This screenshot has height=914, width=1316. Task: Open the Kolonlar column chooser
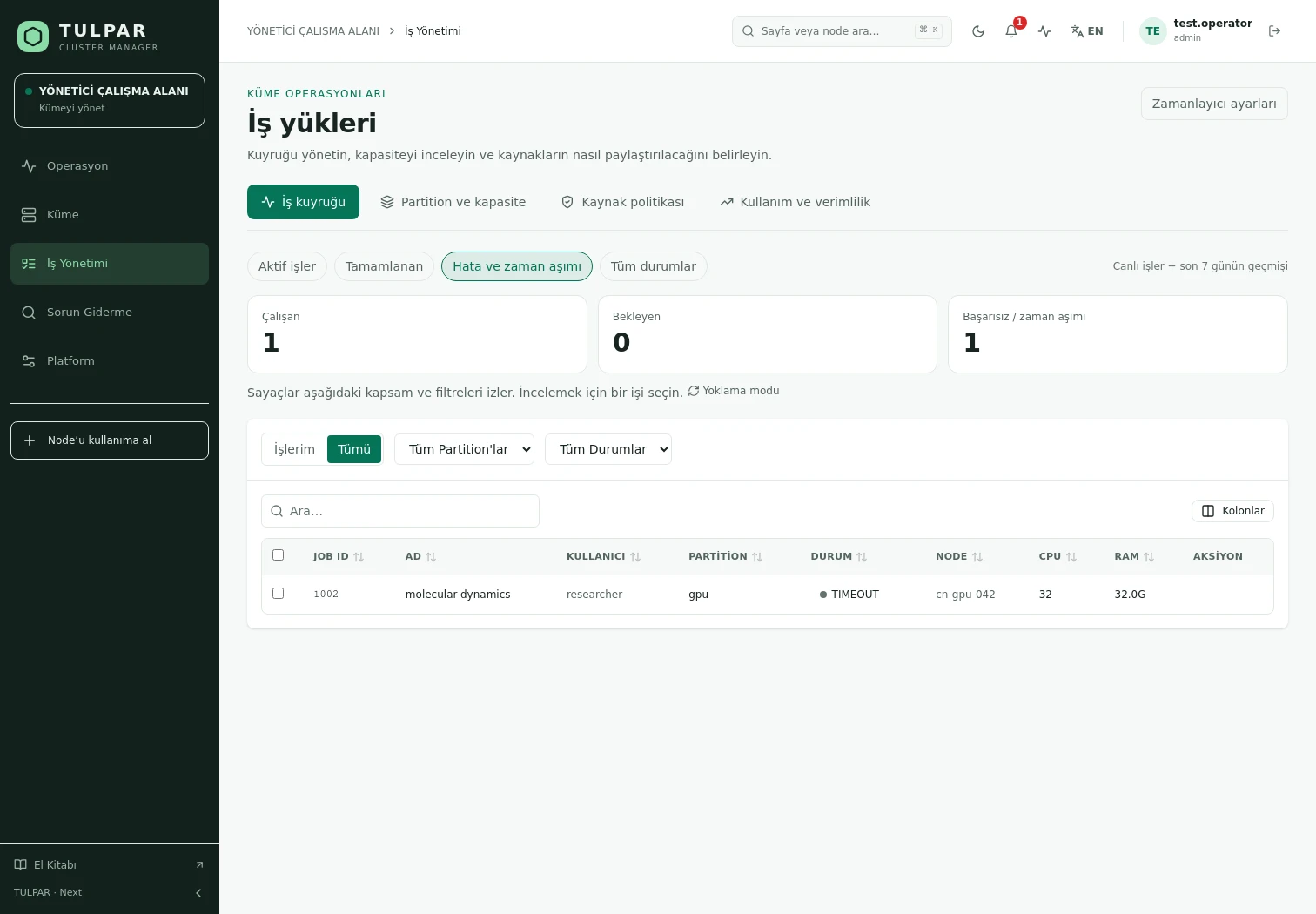(x=1232, y=511)
